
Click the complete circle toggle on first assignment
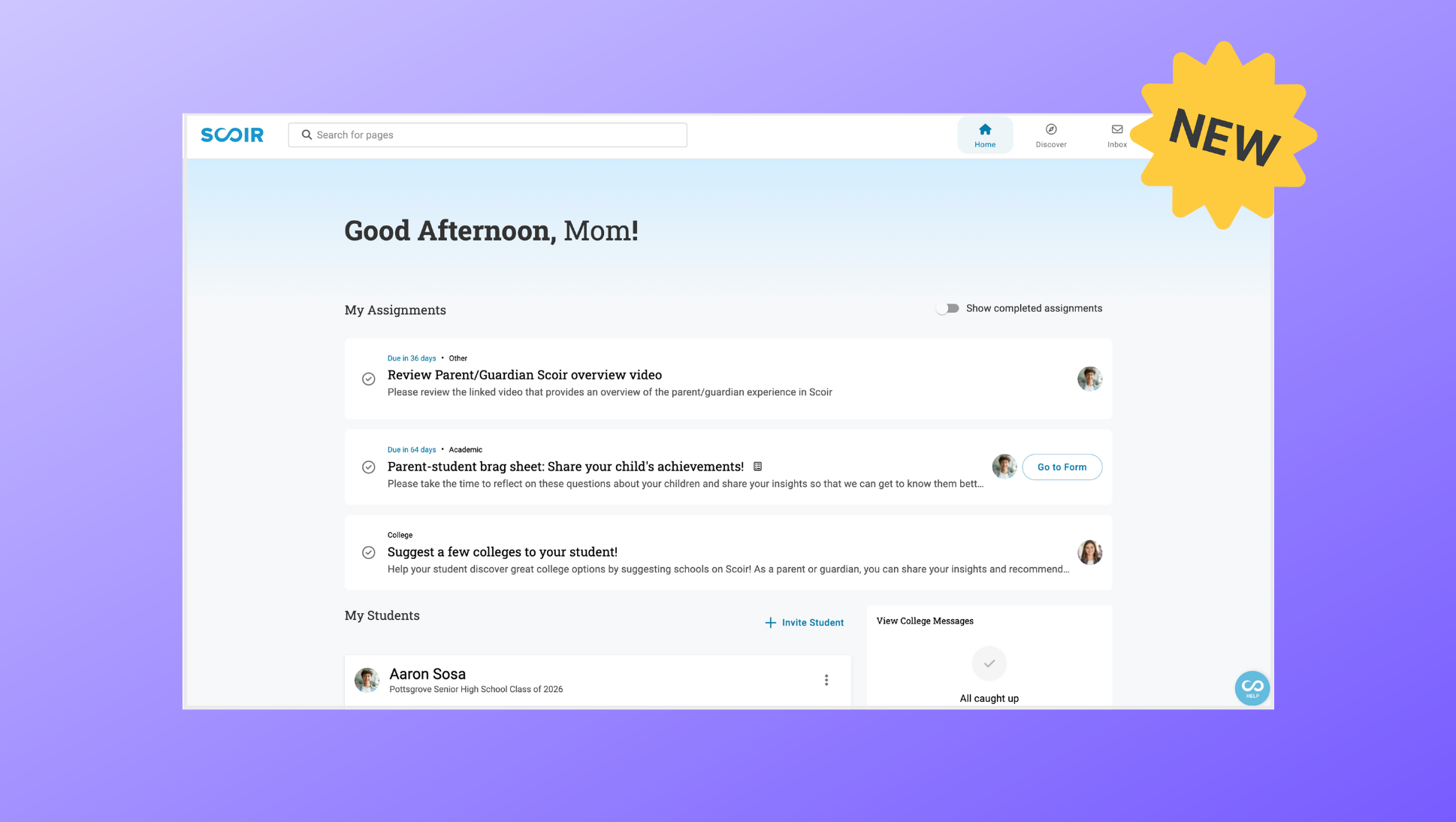[368, 378]
